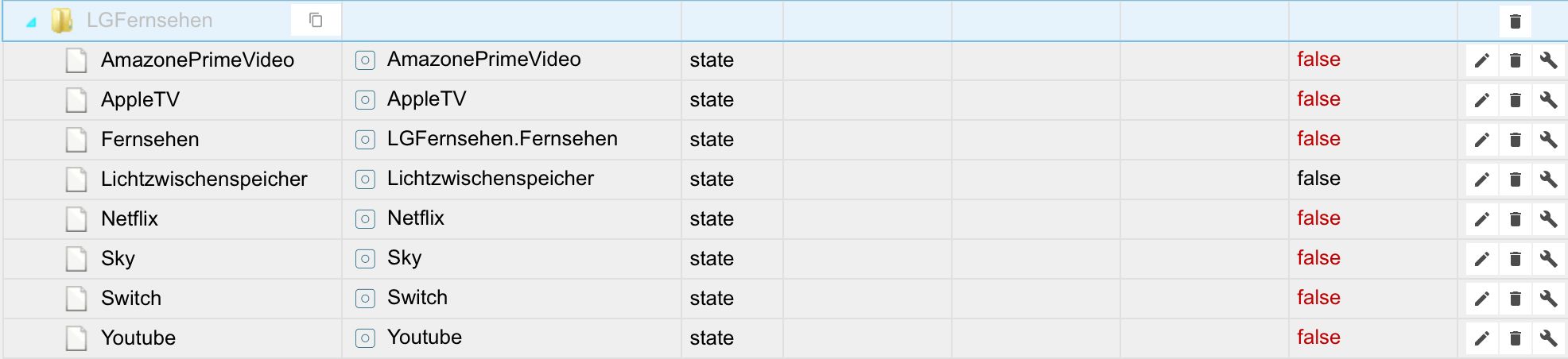Delete the Youtube state
This screenshot has width=1568, height=359.
pyautogui.click(x=1515, y=338)
